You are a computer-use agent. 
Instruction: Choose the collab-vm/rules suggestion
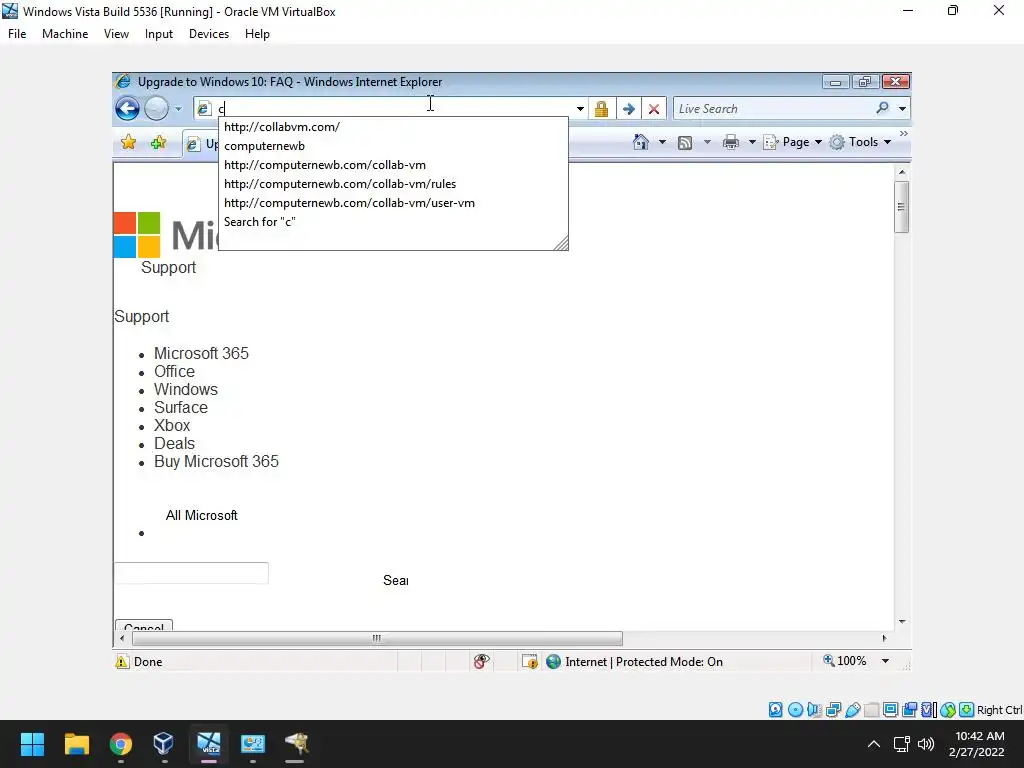pos(393,184)
